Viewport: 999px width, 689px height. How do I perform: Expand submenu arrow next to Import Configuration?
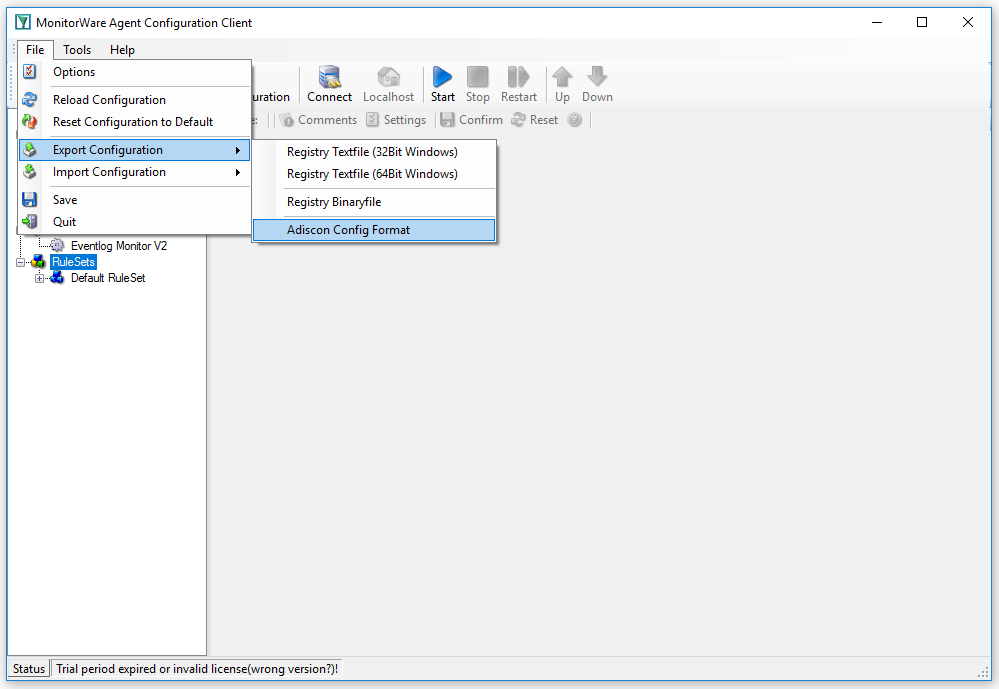[x=238, y=172]
